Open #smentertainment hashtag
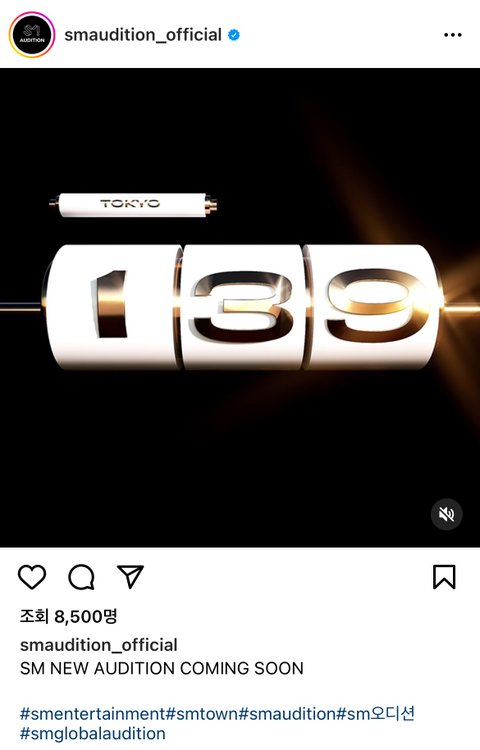480x750 pixels. click(x=92, y=714)
